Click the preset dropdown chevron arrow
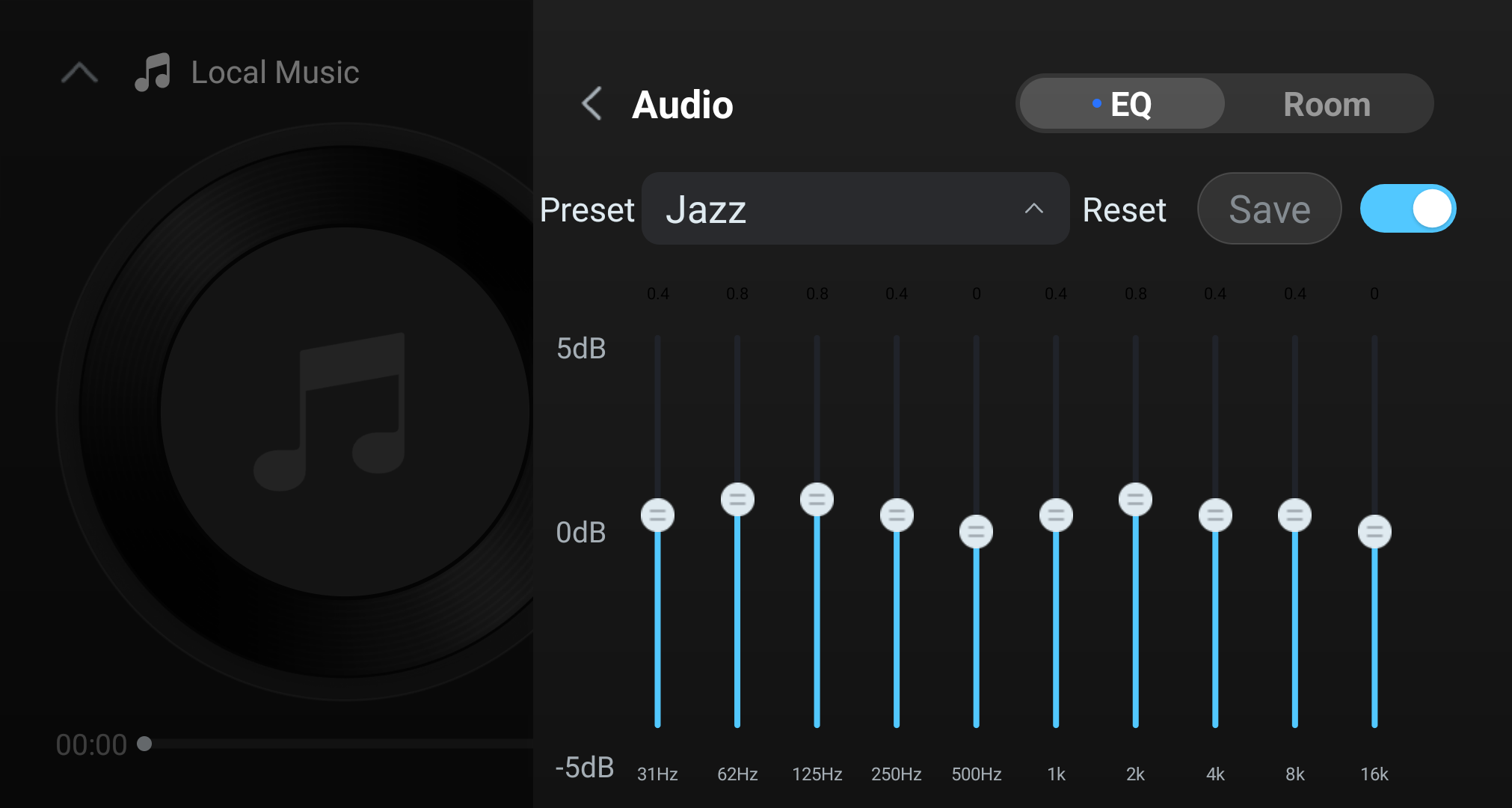Viewport: 1512px width, 808px height. [1033, 209]
